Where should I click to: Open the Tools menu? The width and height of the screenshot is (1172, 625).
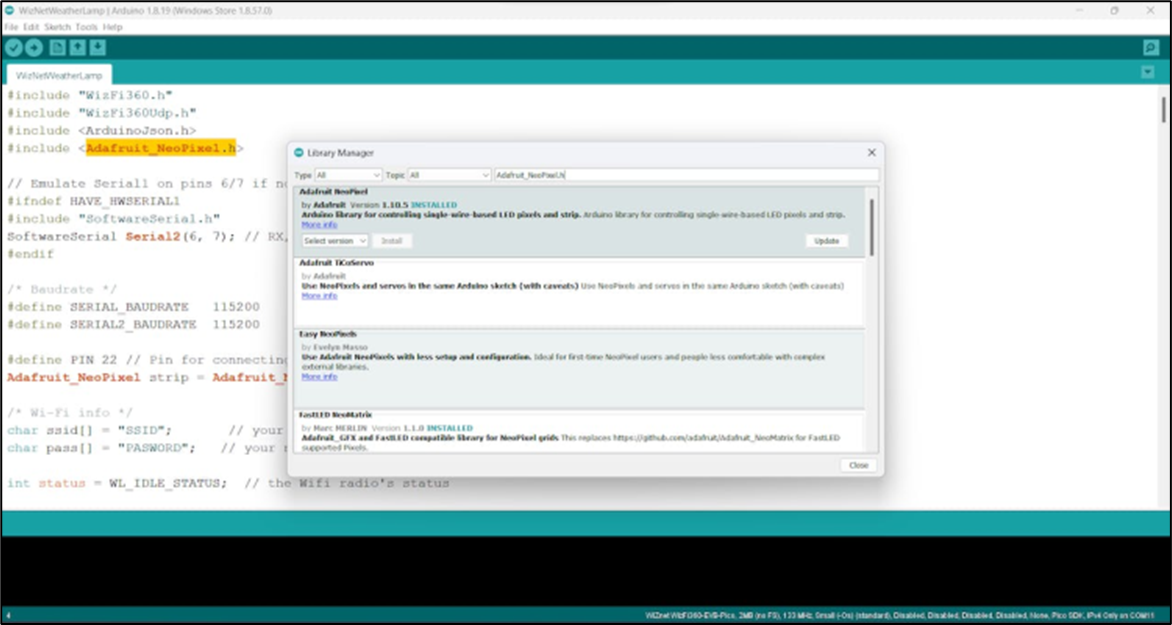(x=86, y=27)
